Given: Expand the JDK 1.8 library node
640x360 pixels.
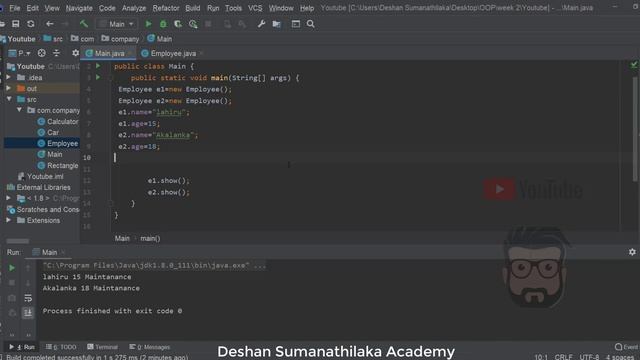Looking at the screenshot, I should (9, 198).
